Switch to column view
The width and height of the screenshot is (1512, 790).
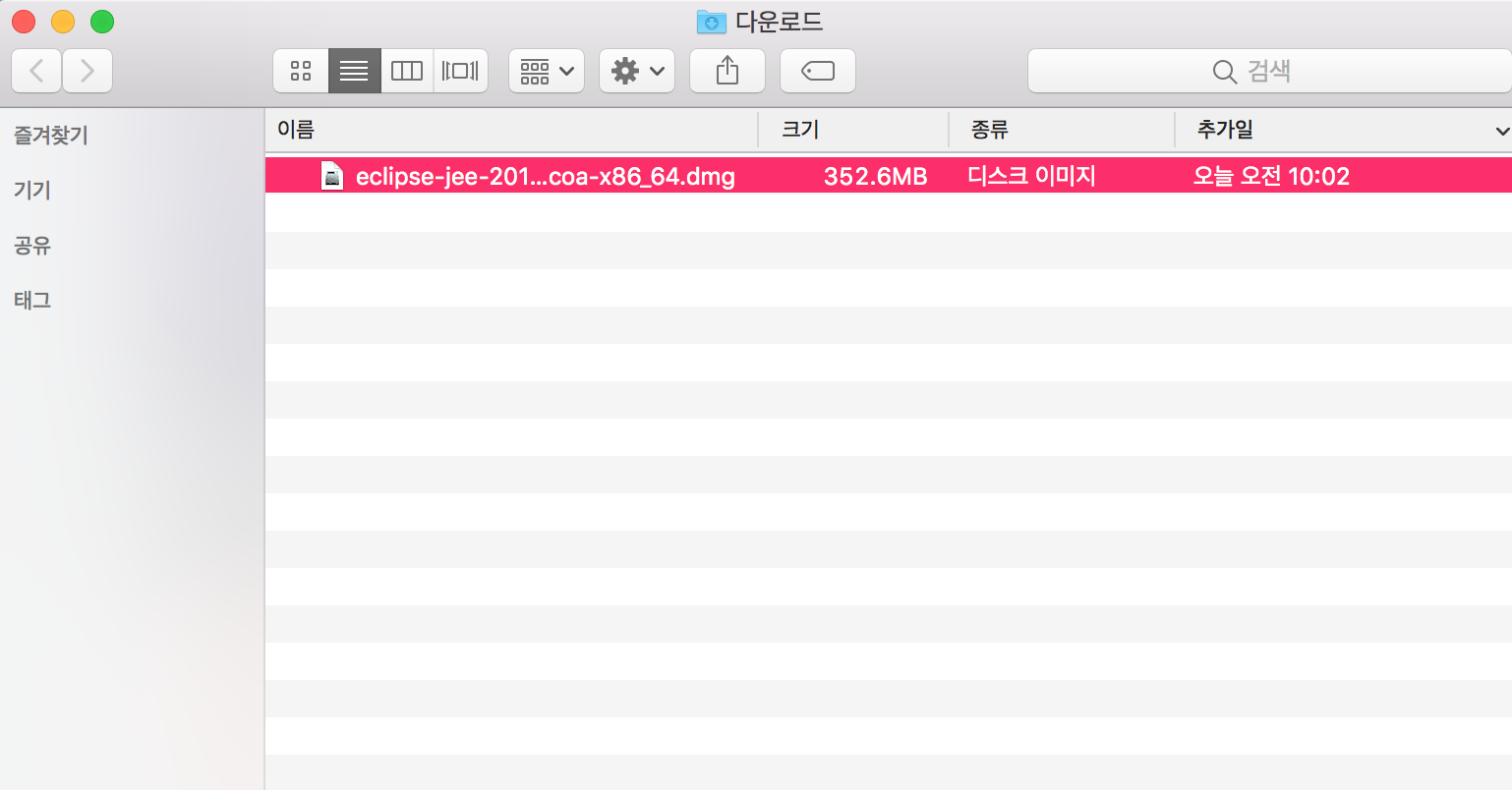[x=407, y=71]
